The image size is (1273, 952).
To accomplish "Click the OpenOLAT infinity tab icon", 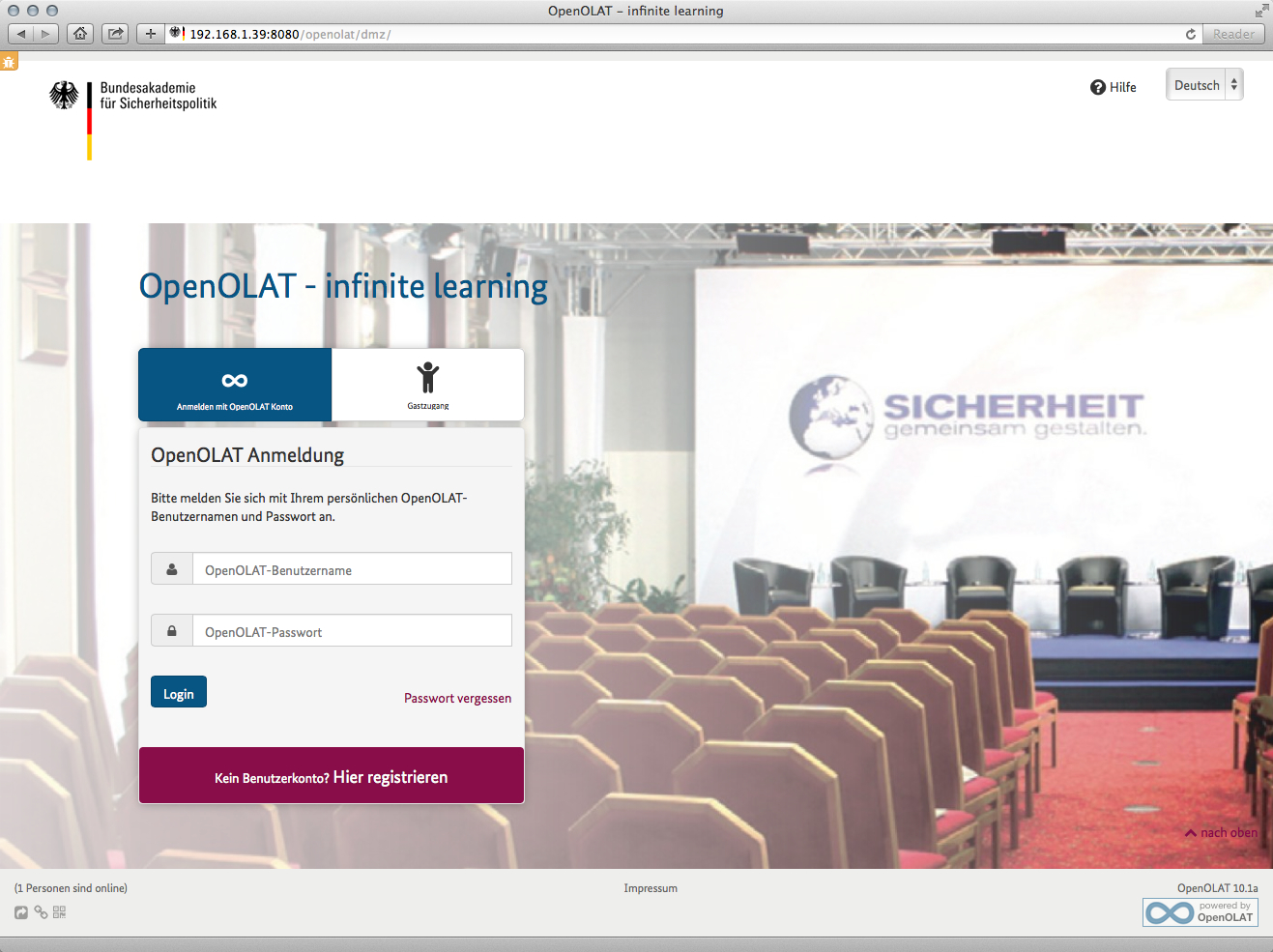I will [235, 380].
